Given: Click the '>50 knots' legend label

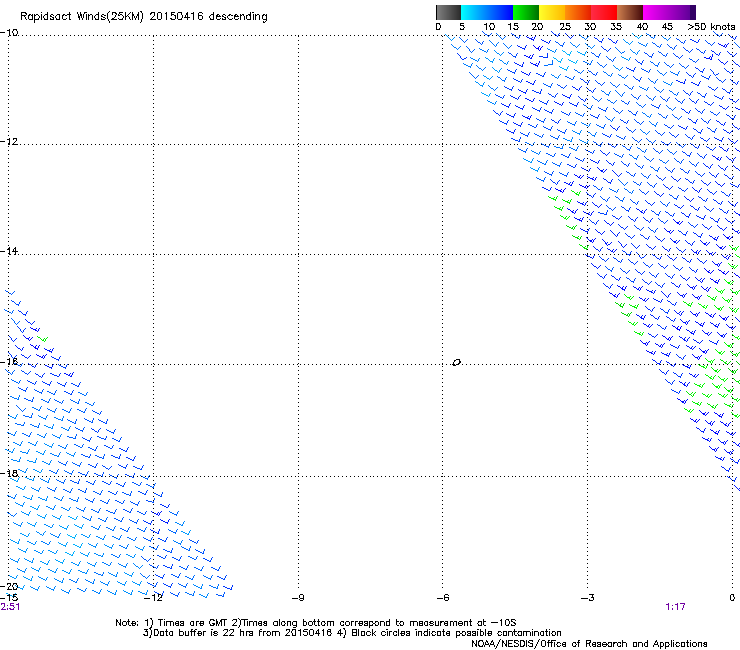Looking at the screenshot, I should (x=711, y=27).
